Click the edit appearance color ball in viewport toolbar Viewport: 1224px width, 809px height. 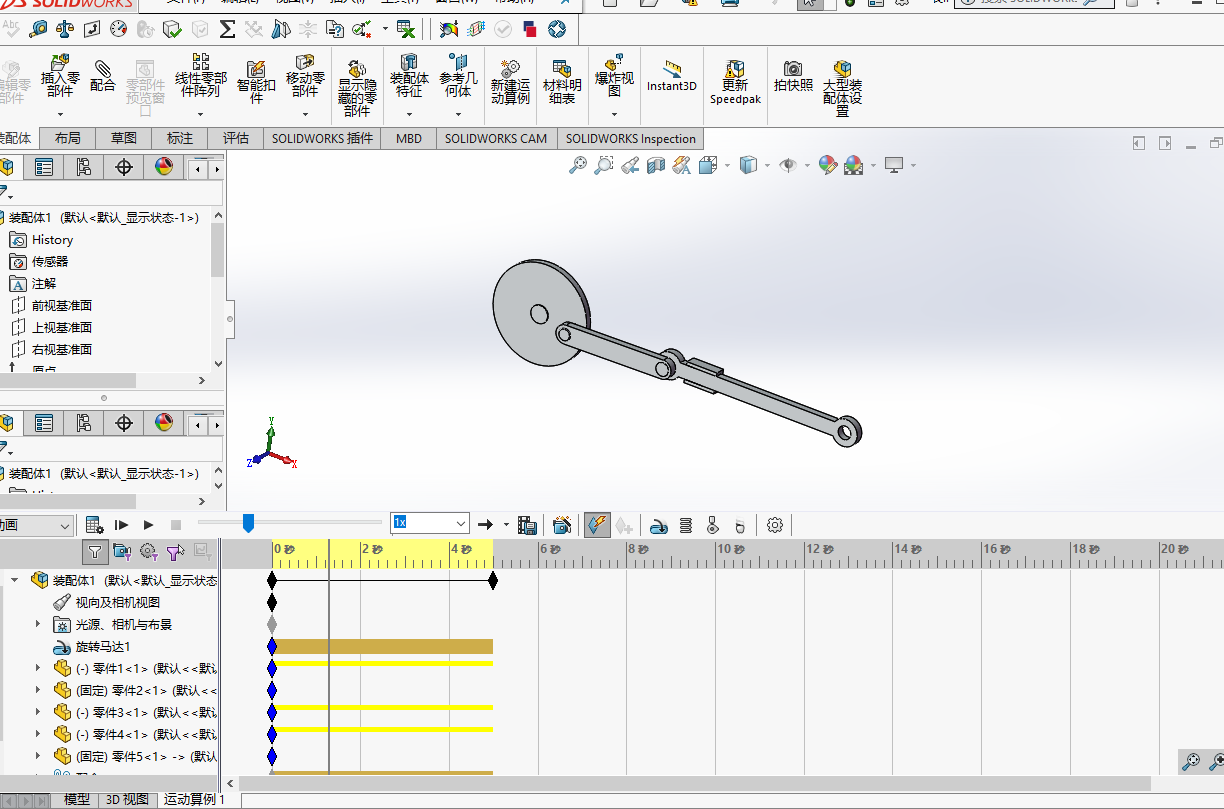click(x=827, y=165)
